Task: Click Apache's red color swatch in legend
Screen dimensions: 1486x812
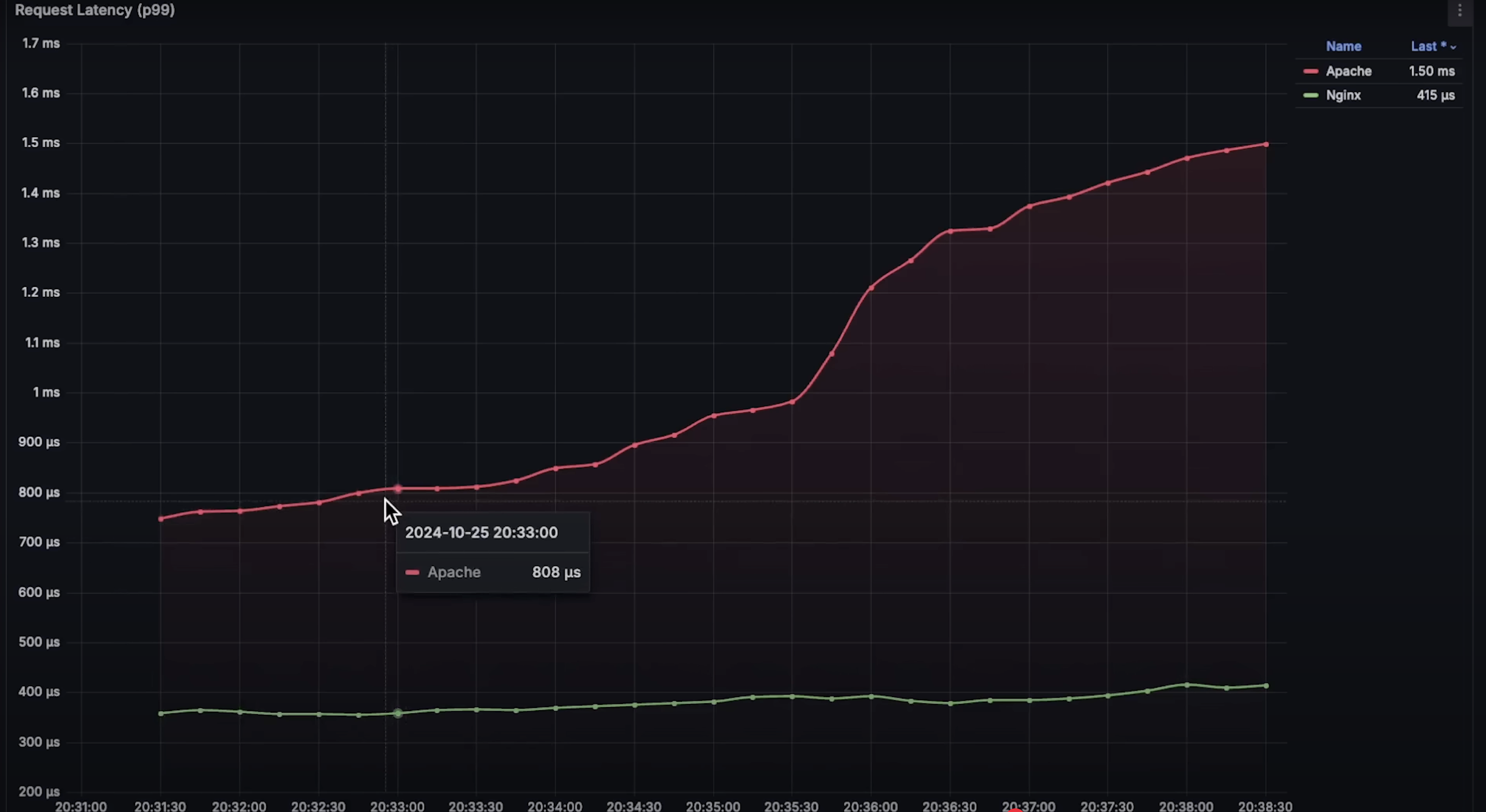Action: coord(1311,72)
